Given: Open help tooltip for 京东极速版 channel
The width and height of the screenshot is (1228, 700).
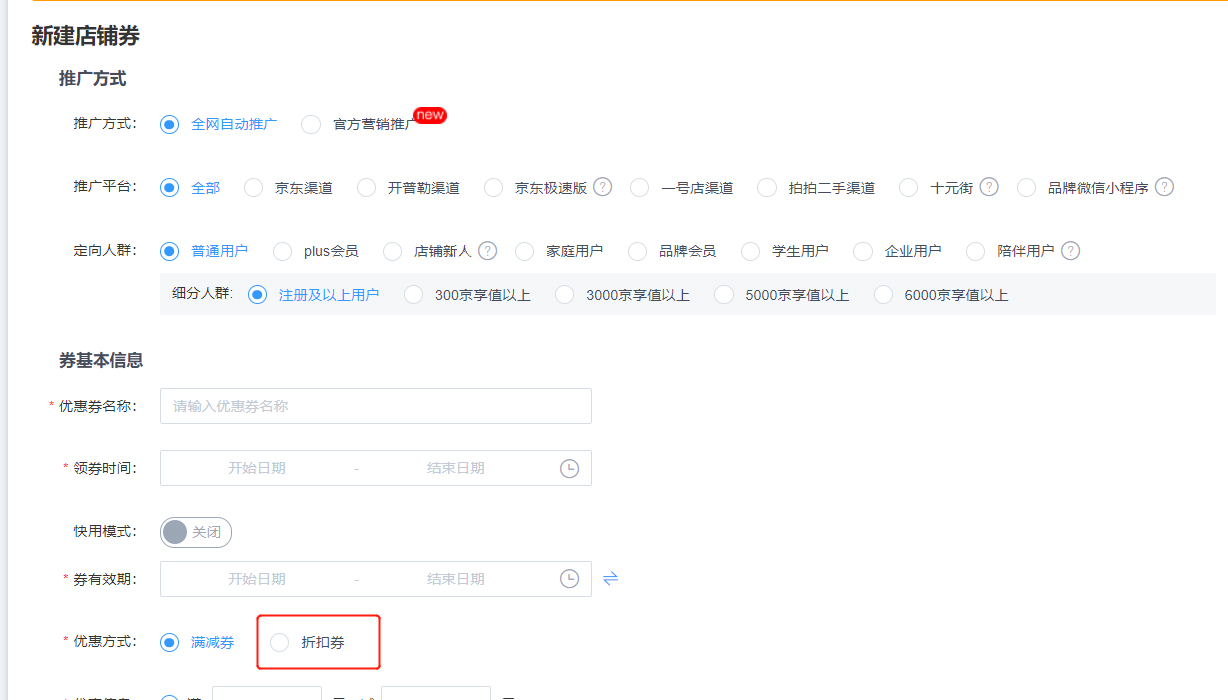Looking at the screenshot, I should 602,187.
